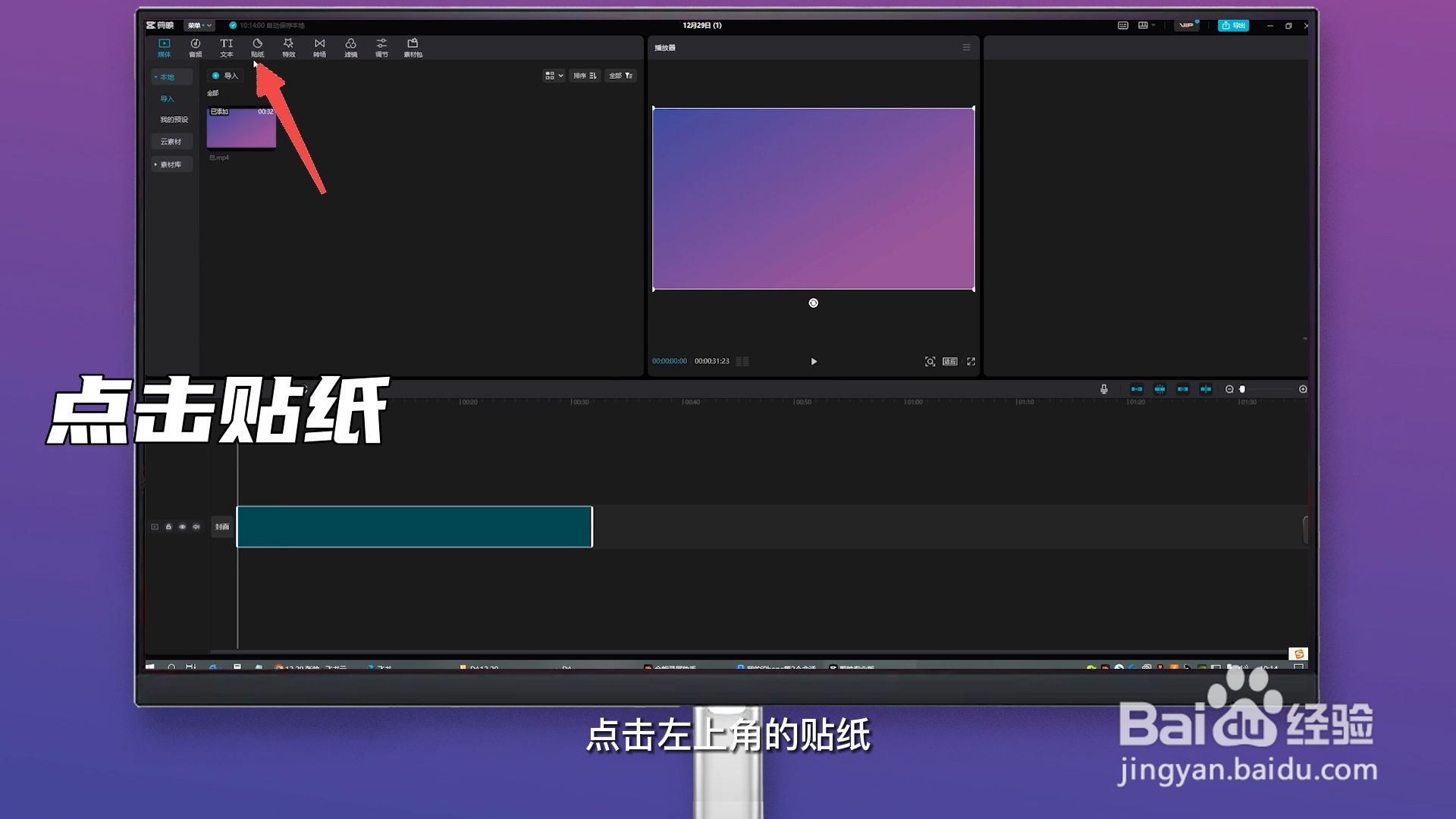Click the 封面 cover button
The width and height of the screenshot is (1456, 819).
(221, 526)
